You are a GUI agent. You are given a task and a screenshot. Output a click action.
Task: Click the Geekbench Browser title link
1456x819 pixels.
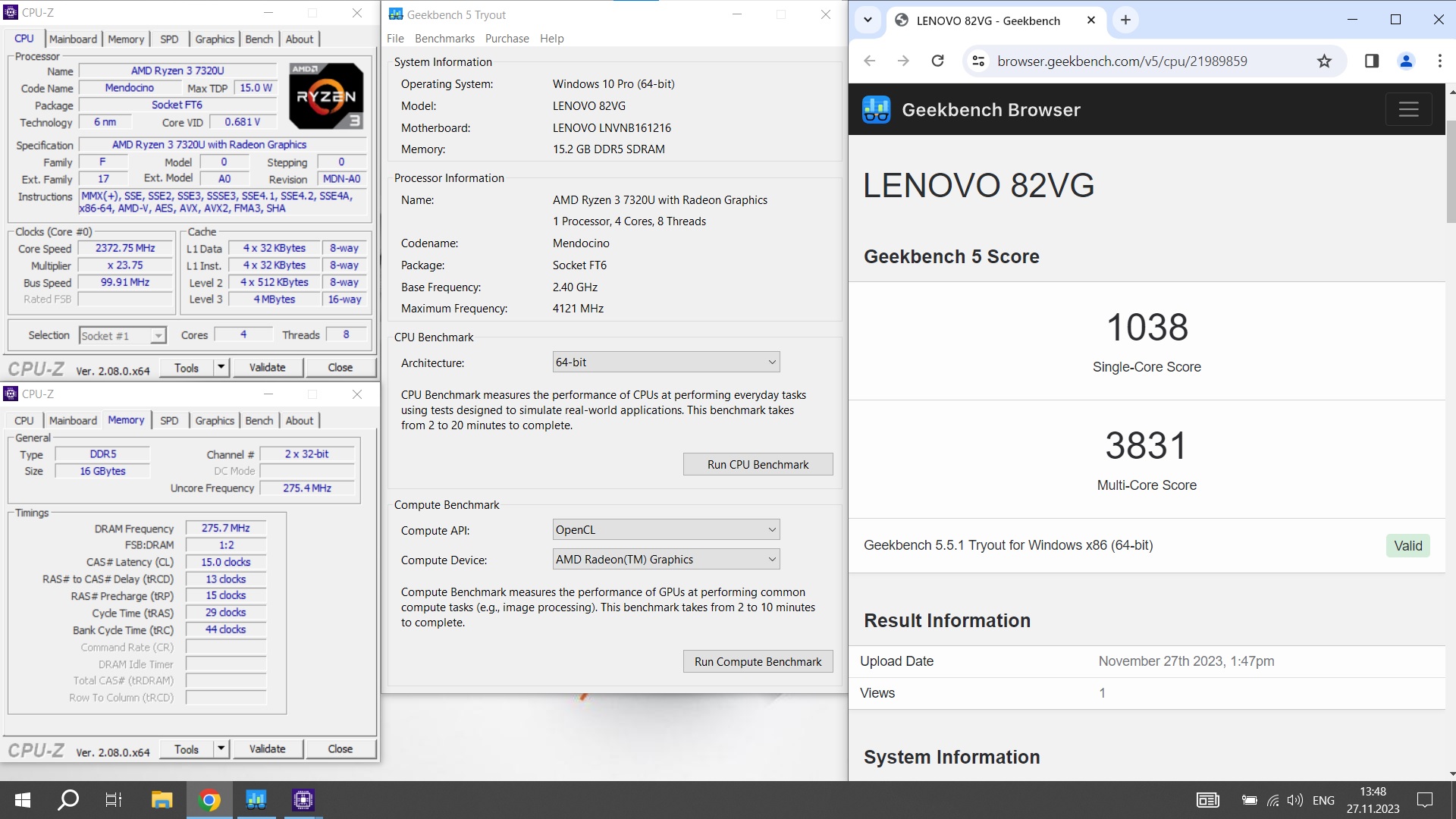pyautogui.click(x=990, y=110)
